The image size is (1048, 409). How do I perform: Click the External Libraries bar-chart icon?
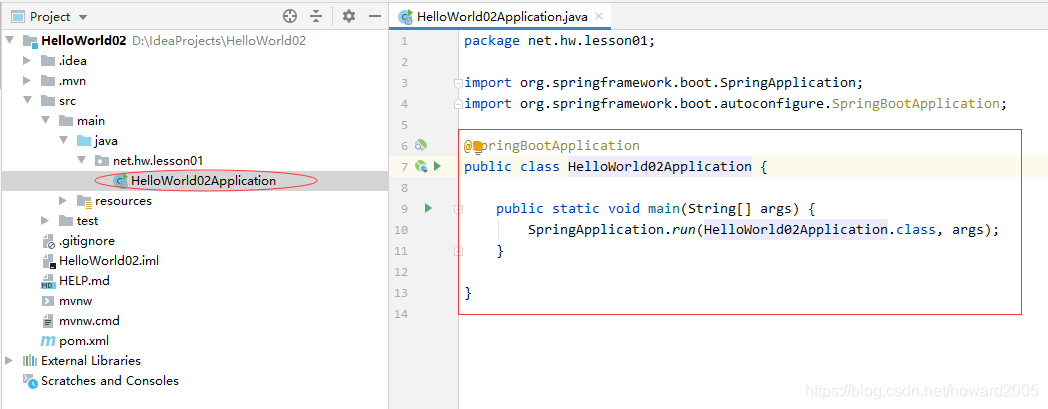coord(30,361)
